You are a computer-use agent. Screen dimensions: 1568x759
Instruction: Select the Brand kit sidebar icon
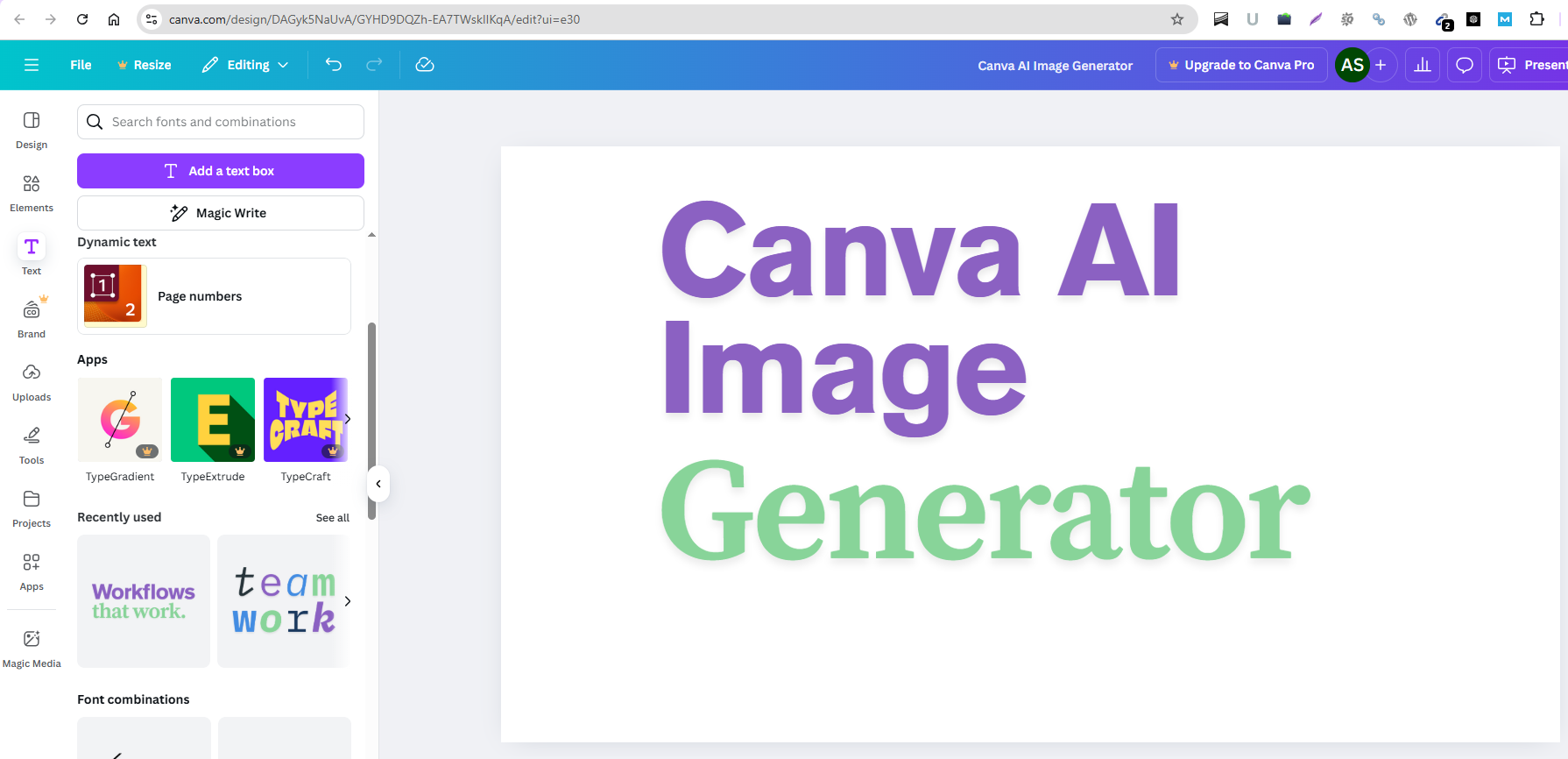[x=32, y=319]
